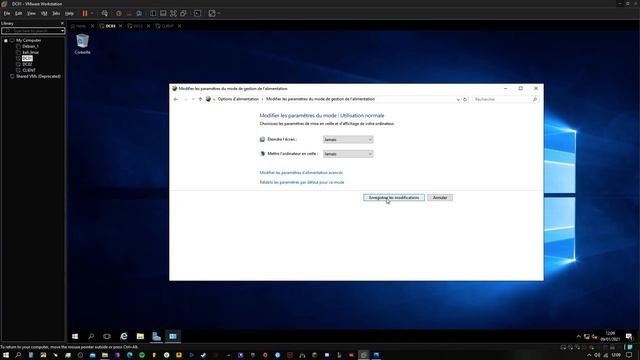Select kali_linux in library tree
This screenshot has height=360, width=640.
click(x=31, y=52)
